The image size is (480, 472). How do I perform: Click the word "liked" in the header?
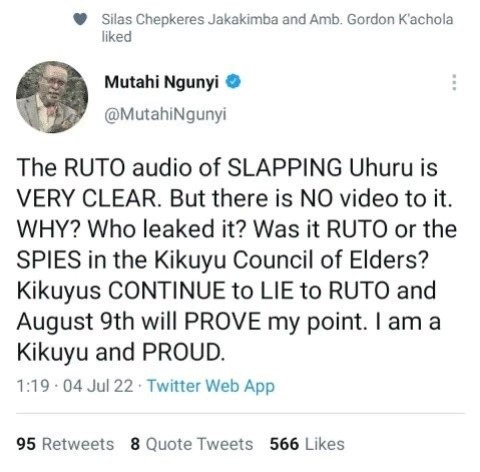117,37
